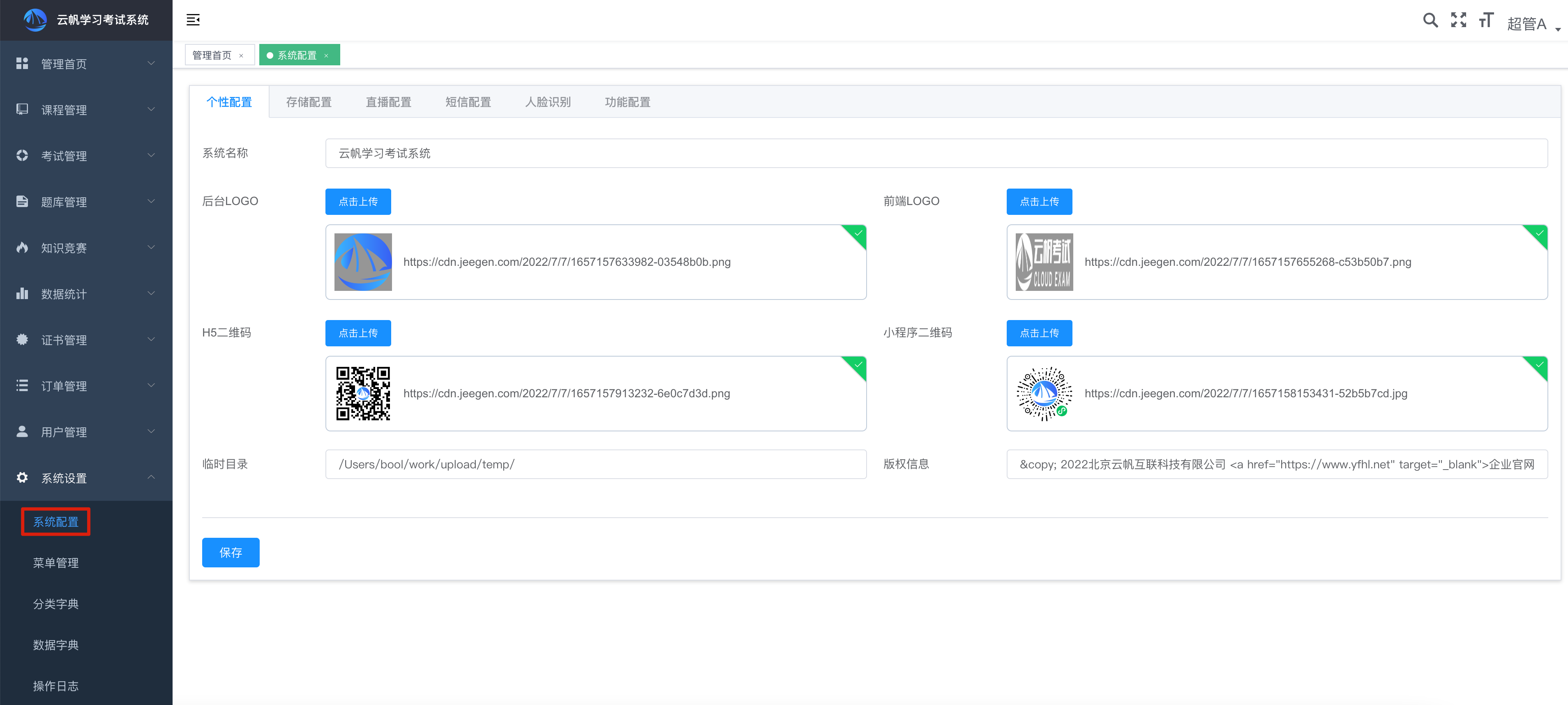
Task: Click the 证书管理 badge icon
Action: [22, 339]
